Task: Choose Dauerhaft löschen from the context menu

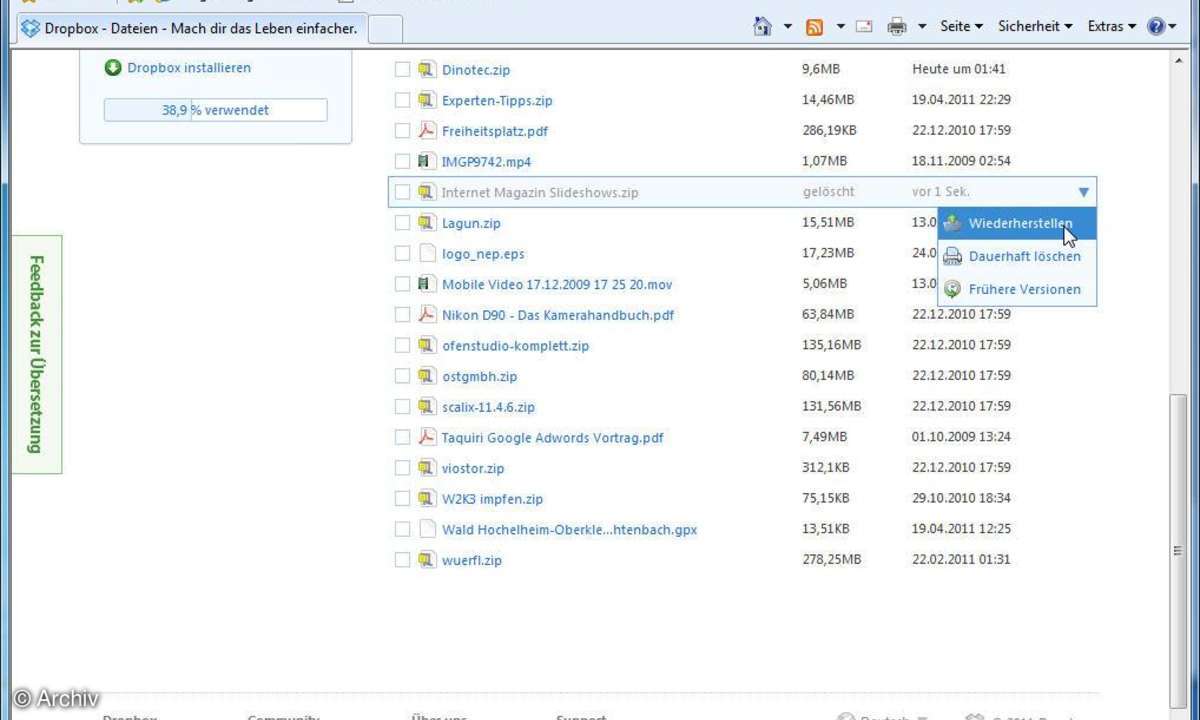Action: (x=1017, y=257)
